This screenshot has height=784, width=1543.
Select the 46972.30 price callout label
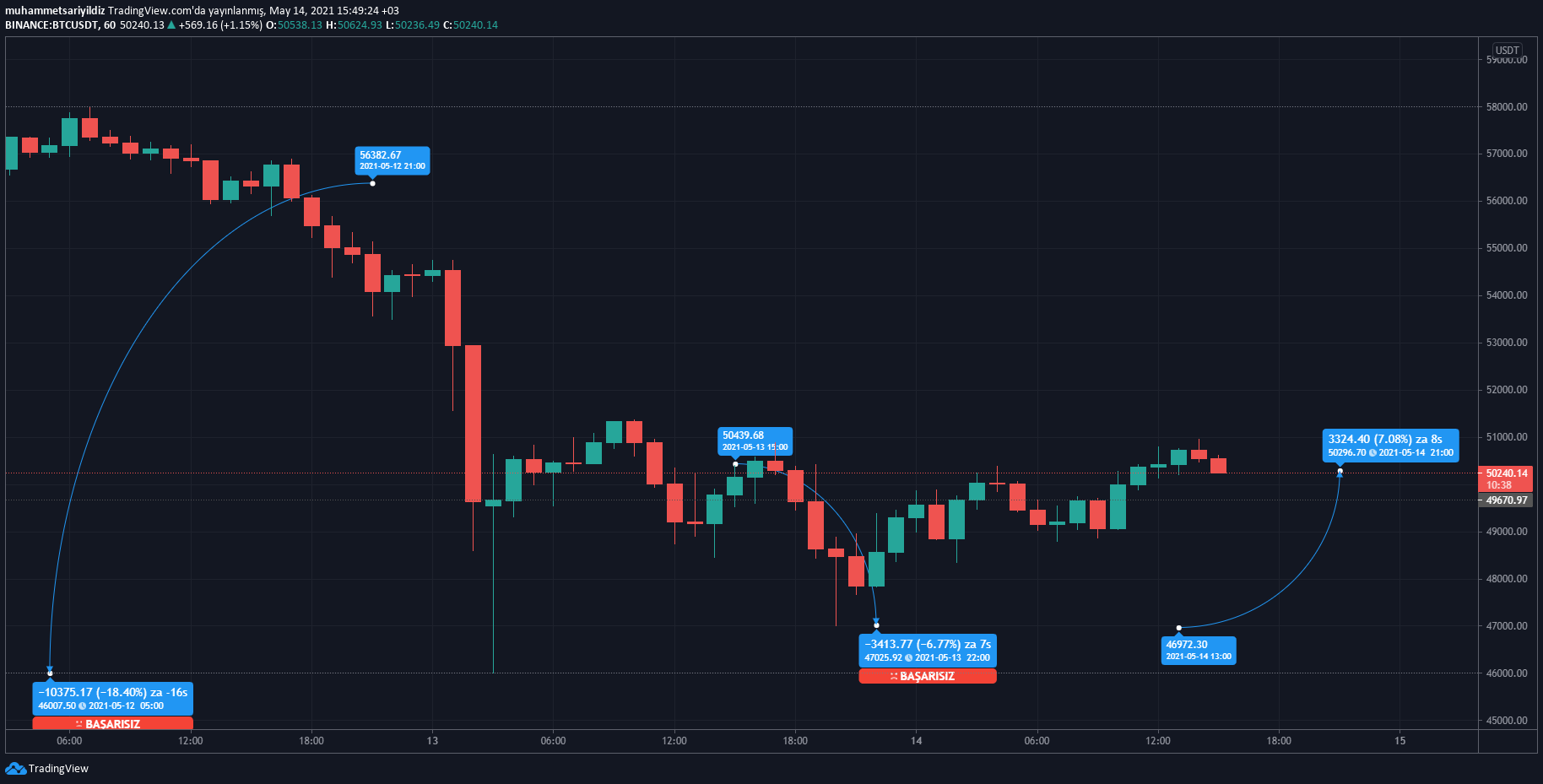(1198, 650)
